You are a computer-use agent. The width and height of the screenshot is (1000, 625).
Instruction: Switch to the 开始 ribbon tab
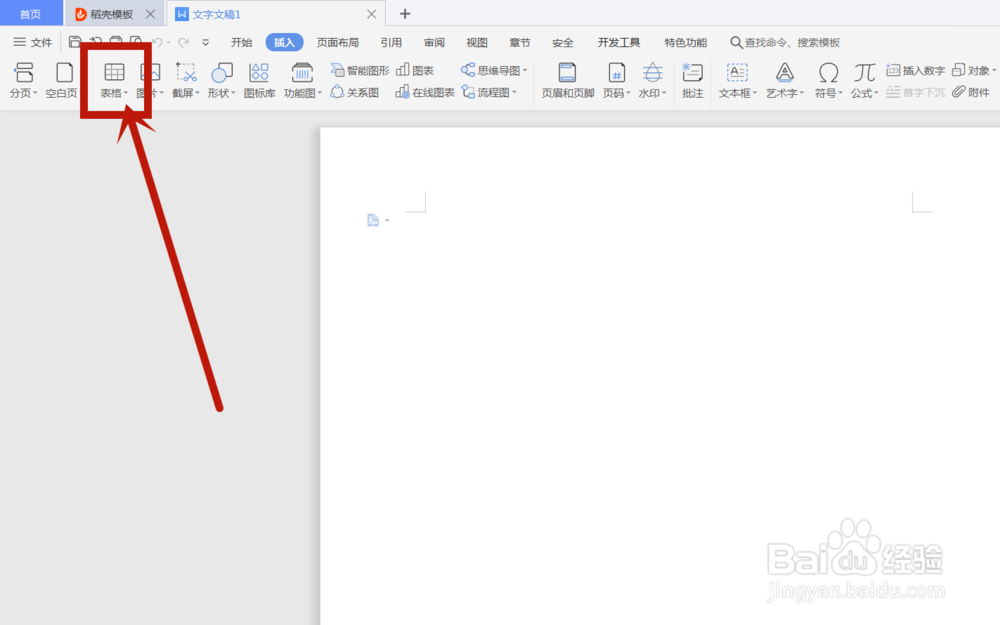(x=242, y=42)
